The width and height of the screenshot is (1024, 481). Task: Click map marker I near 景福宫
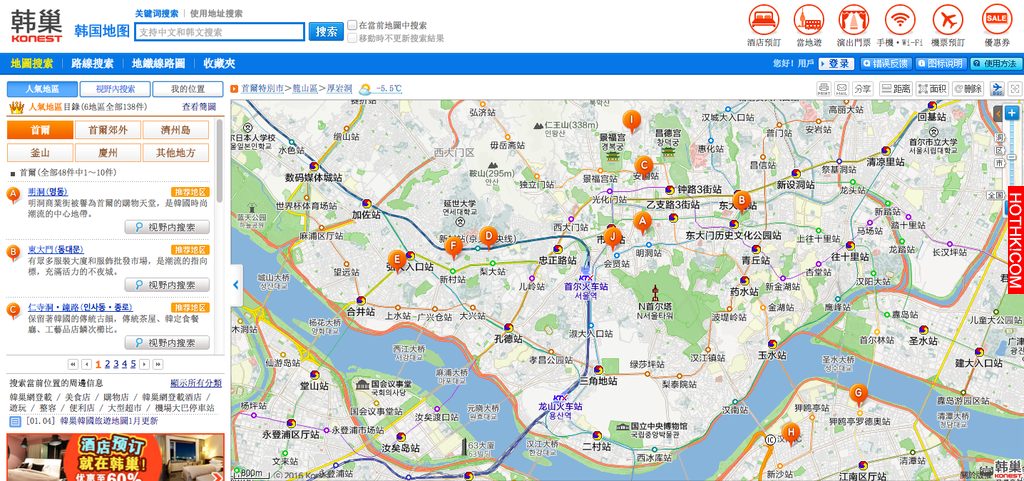click(631, 121)
